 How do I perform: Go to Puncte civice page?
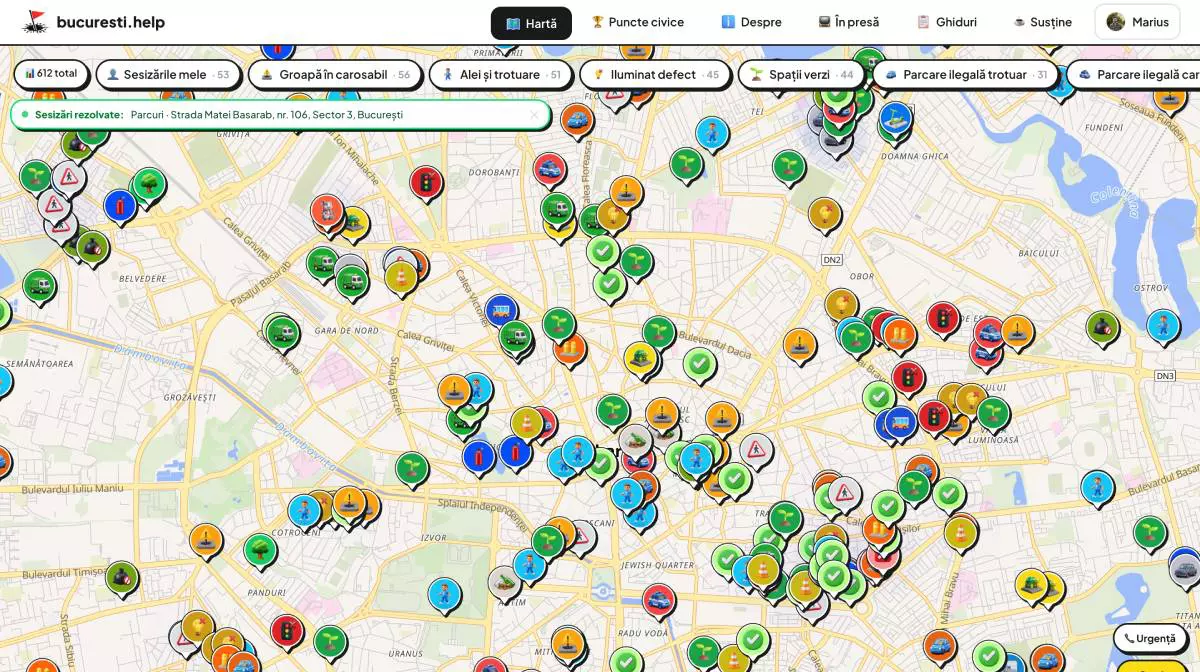click(637, 22)
